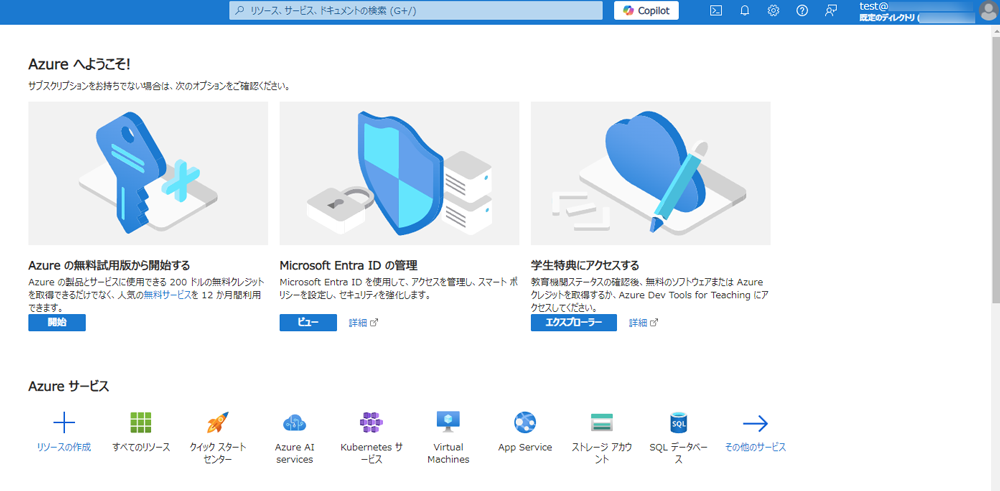
Task: Open すべてのリソース green grid icon
Action: (x=141, y=422)
